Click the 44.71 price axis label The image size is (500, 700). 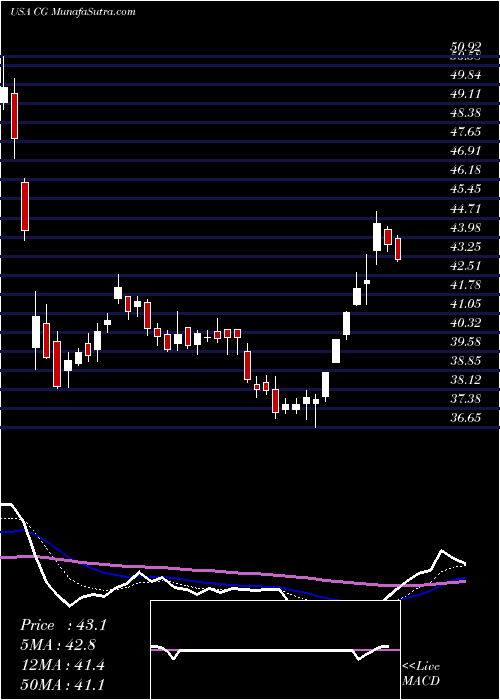(466, 208)
